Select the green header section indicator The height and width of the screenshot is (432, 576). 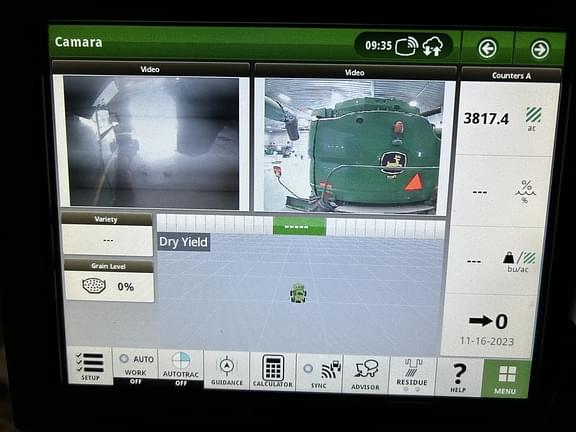pos(299,226)
